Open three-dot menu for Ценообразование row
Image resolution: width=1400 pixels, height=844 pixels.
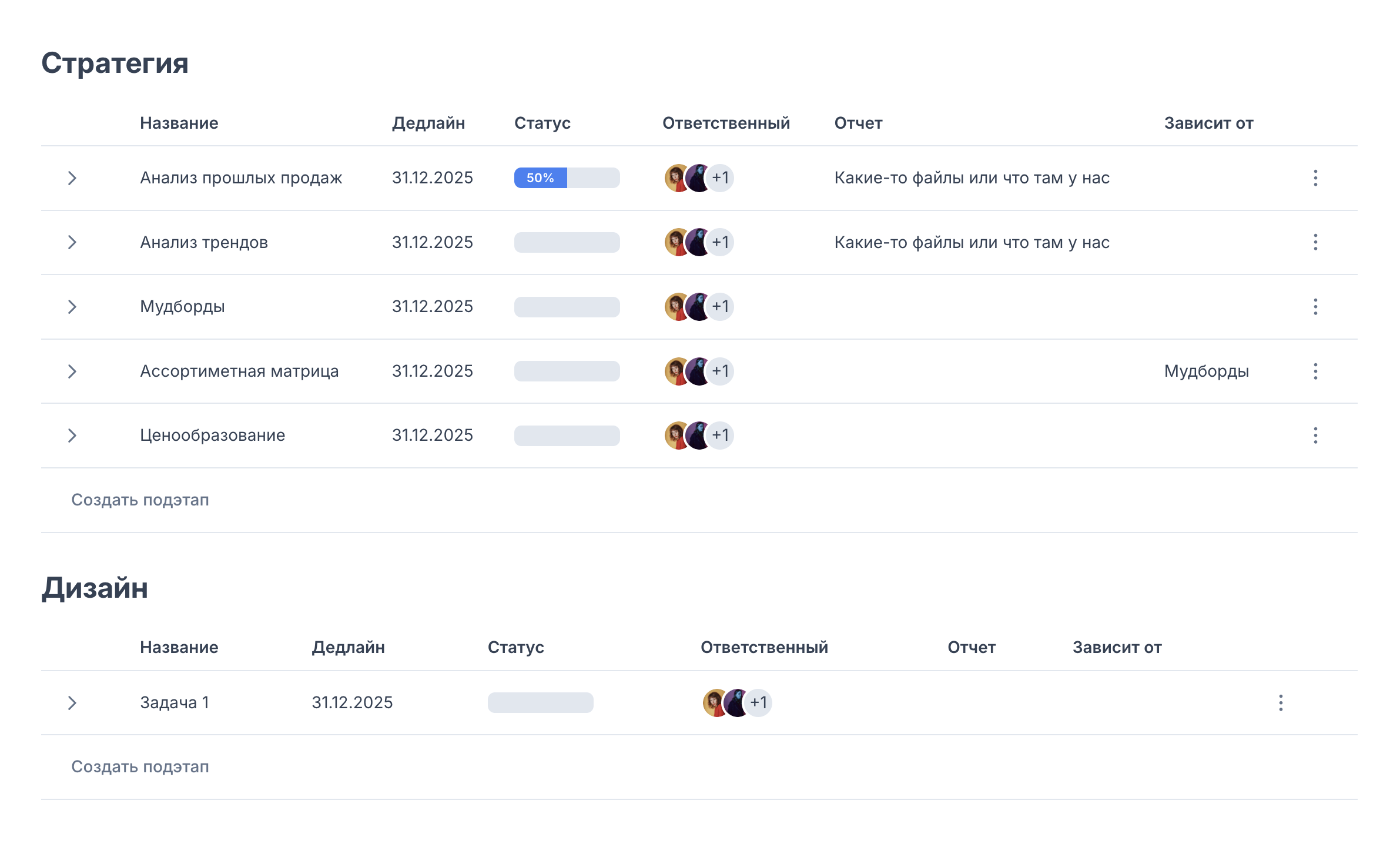pyautogui.click(x=1315, y=436)
